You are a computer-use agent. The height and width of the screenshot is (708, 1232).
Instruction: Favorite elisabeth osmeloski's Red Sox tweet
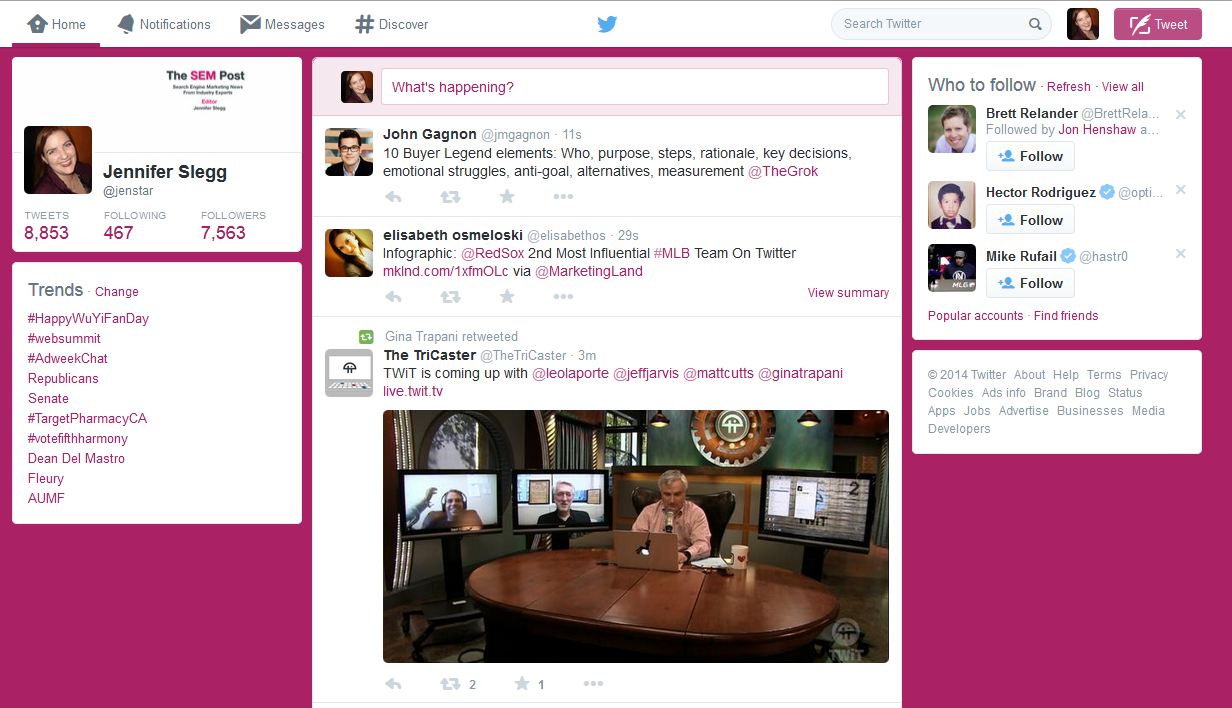point(507,297)
